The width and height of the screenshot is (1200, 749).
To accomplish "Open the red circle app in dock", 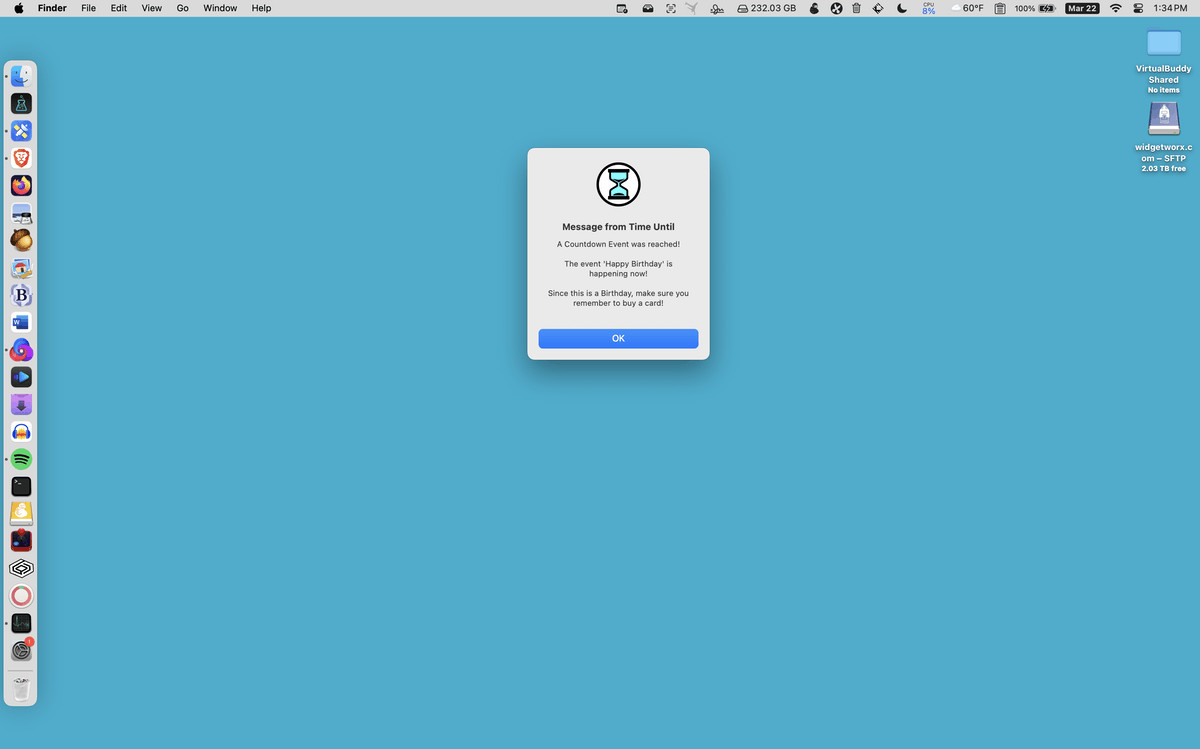I will click(21, 596).
